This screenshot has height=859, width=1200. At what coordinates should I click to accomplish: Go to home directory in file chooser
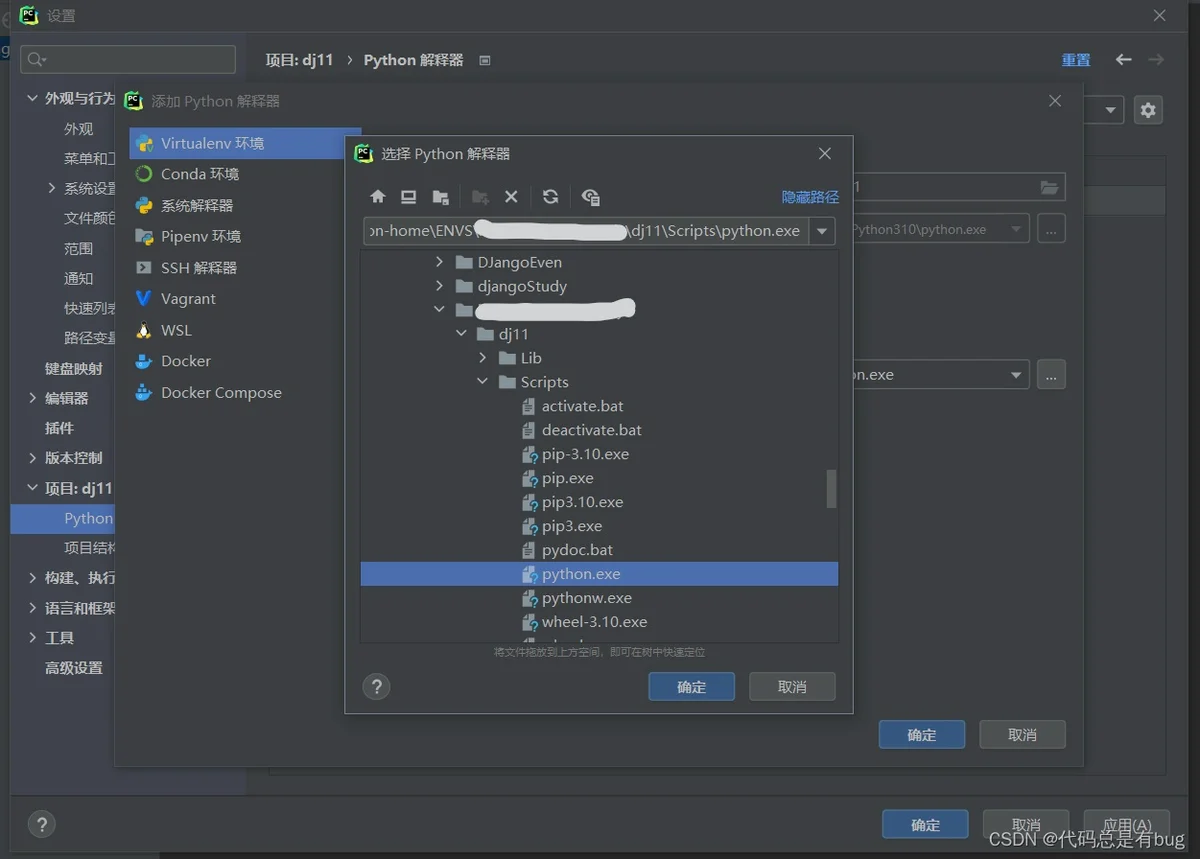tap(377, 197)
